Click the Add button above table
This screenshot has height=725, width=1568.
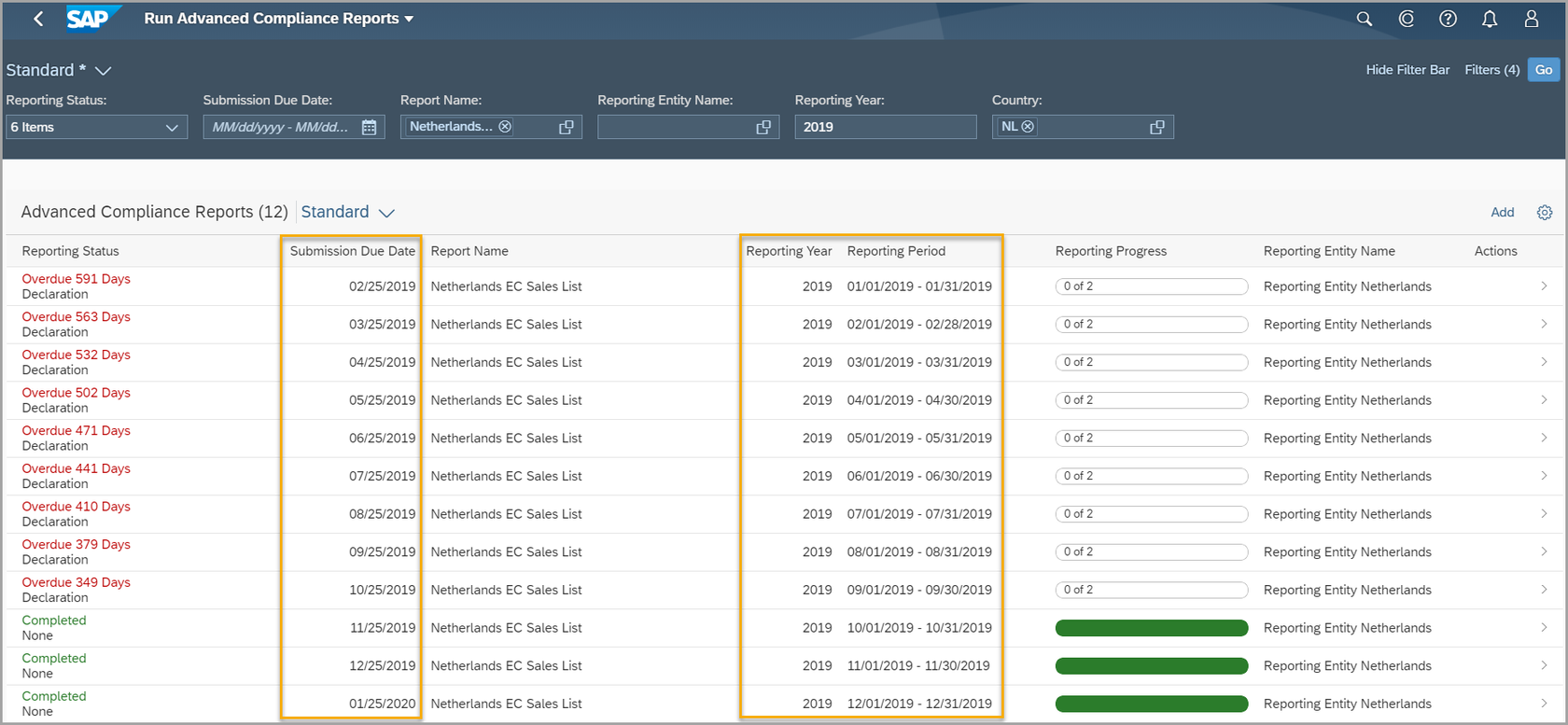click(x=1503, y=213)
